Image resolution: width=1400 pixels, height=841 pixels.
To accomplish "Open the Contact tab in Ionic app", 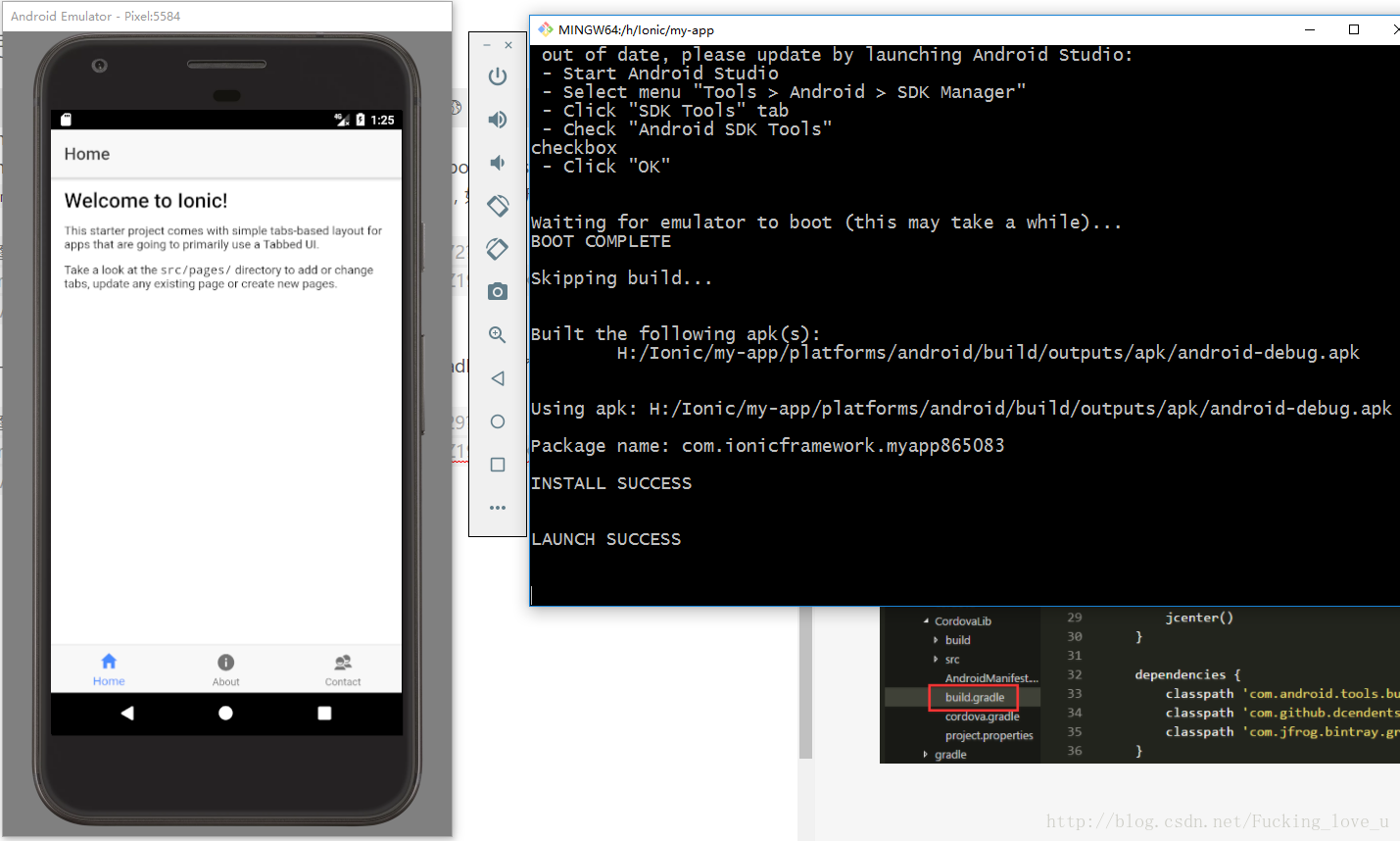I will tap(343, 670).
